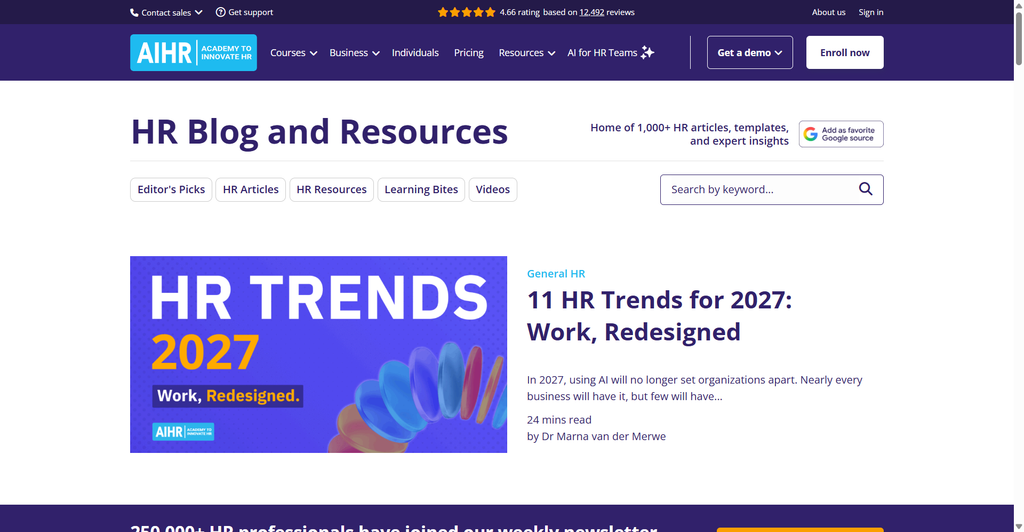The height and width of the screenshot is (532, 1024).
Task: Click author name Dr Marna van der Merwe
Action: (x=603, y=436)
